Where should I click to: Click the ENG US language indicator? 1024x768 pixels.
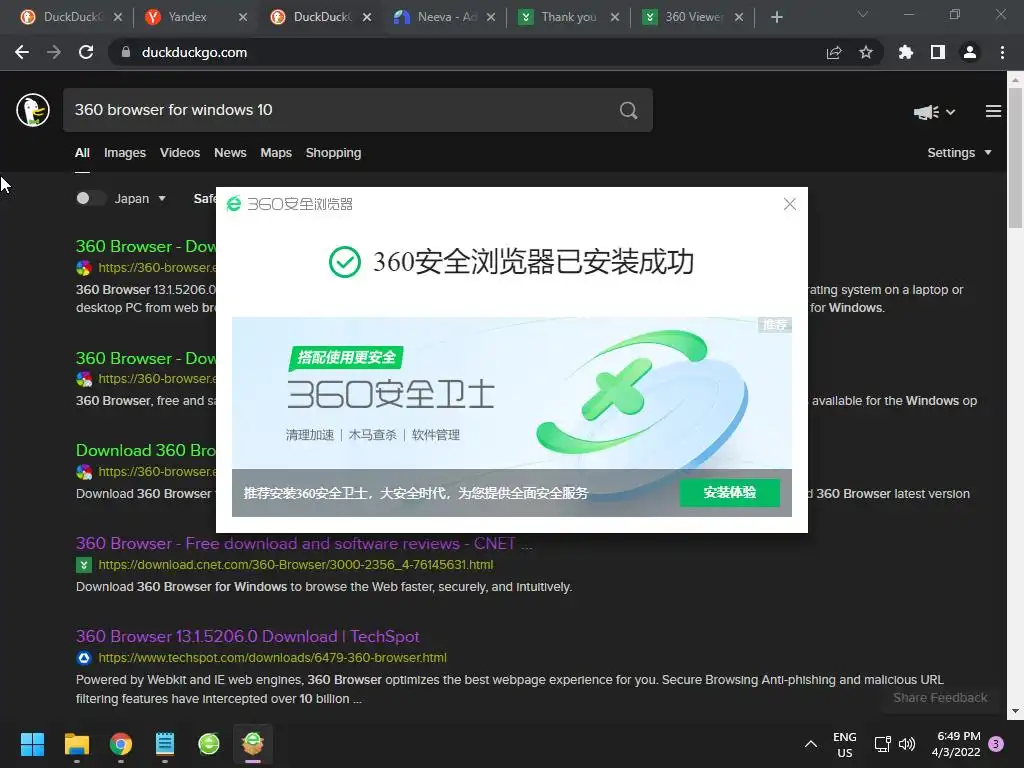pyautogui.click(x=844, y=744)
